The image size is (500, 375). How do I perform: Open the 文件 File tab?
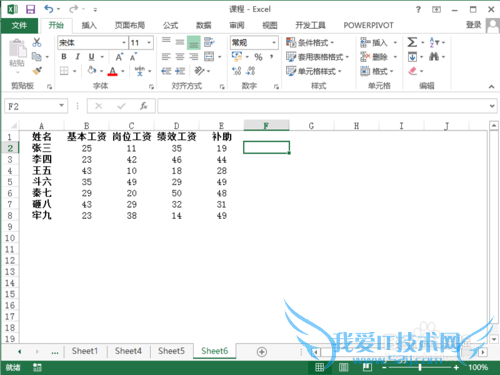point(19,25)
